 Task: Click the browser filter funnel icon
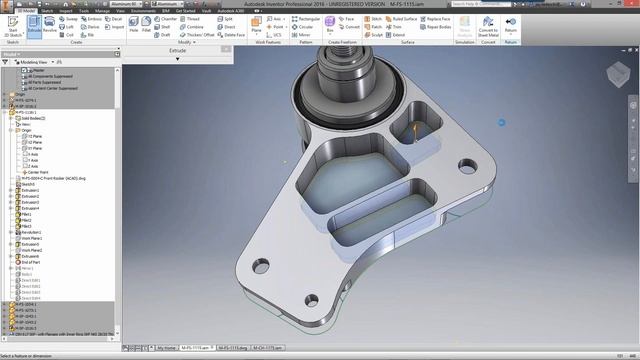(5, 62)
